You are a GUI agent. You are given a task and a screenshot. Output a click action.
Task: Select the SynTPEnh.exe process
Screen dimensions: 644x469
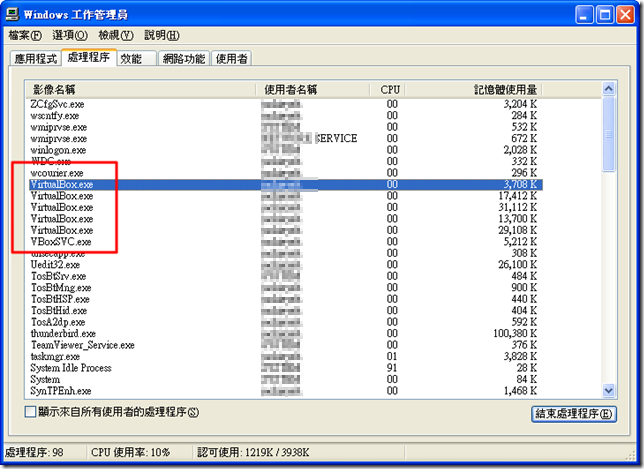tap(284, 391)
